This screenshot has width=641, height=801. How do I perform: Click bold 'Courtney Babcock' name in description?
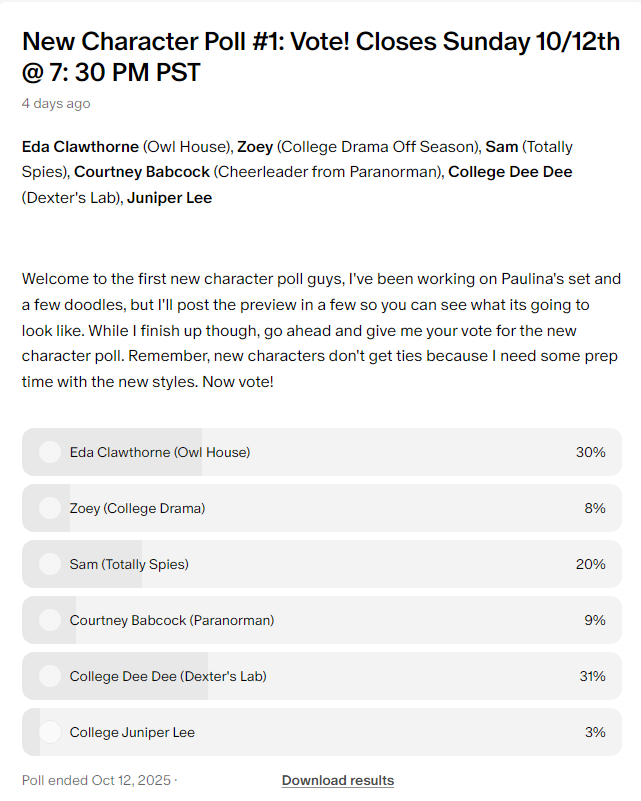pos(141,172)
